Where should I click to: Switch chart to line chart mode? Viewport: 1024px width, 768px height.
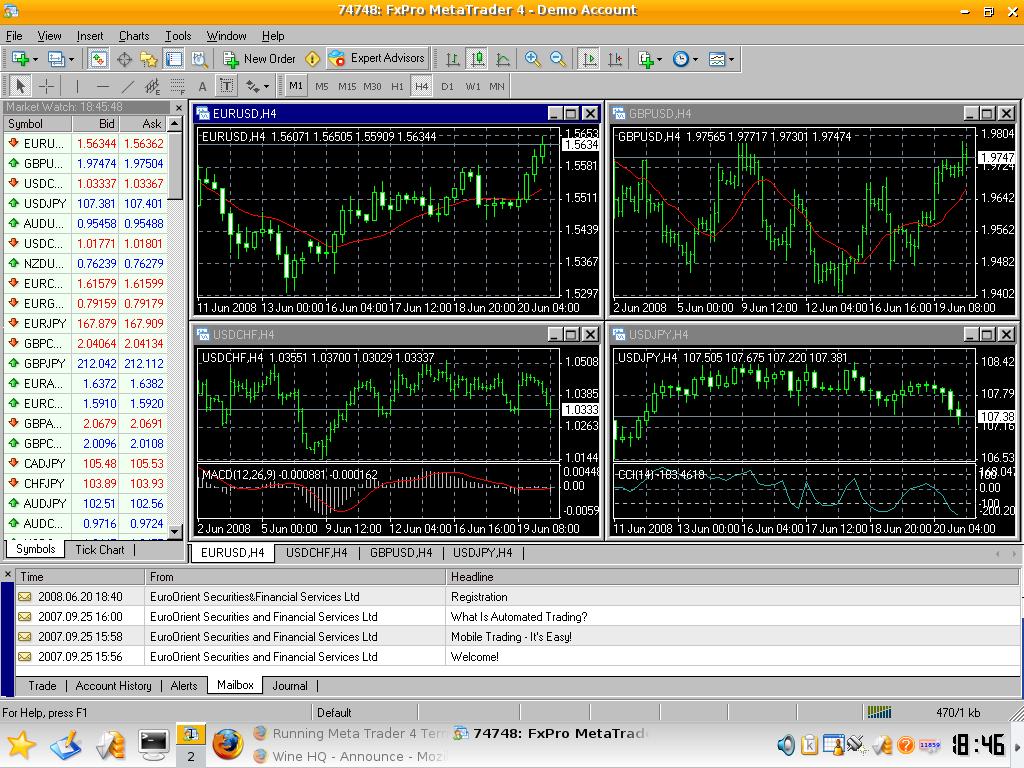503,59
